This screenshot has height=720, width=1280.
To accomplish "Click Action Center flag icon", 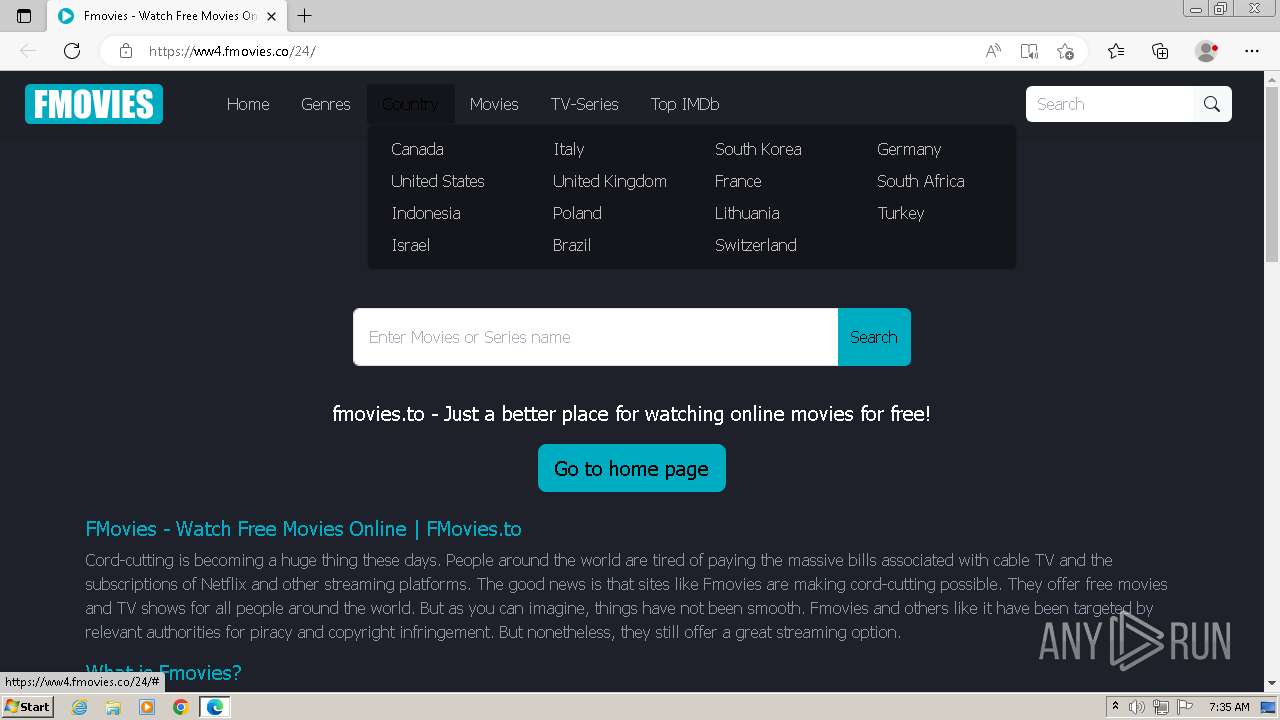I will point(1185,707).
